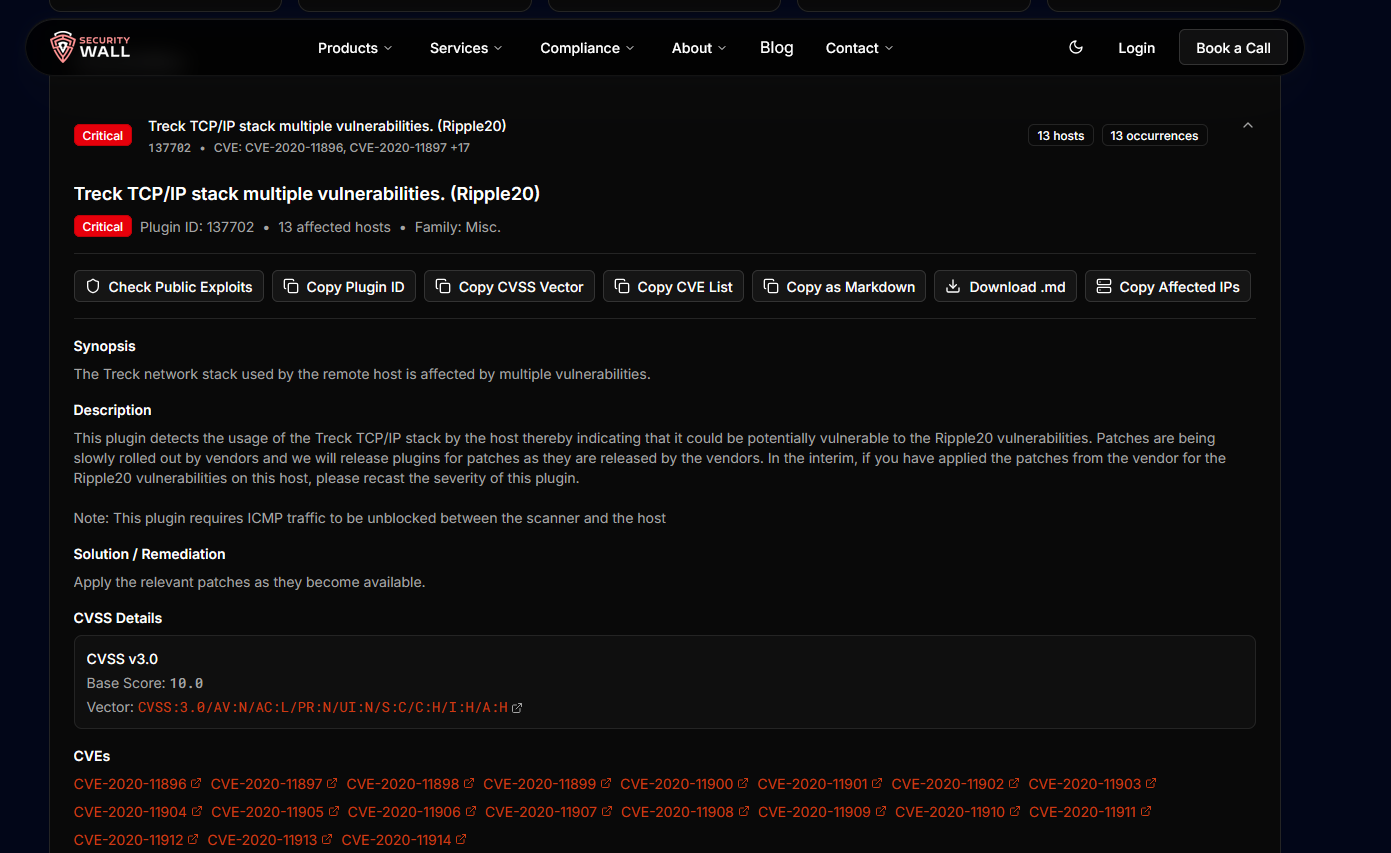The width and height of the screenshot is (1391, 853).
Task: Click the Security Wall shield logo
Action: (x=64, y=47)
